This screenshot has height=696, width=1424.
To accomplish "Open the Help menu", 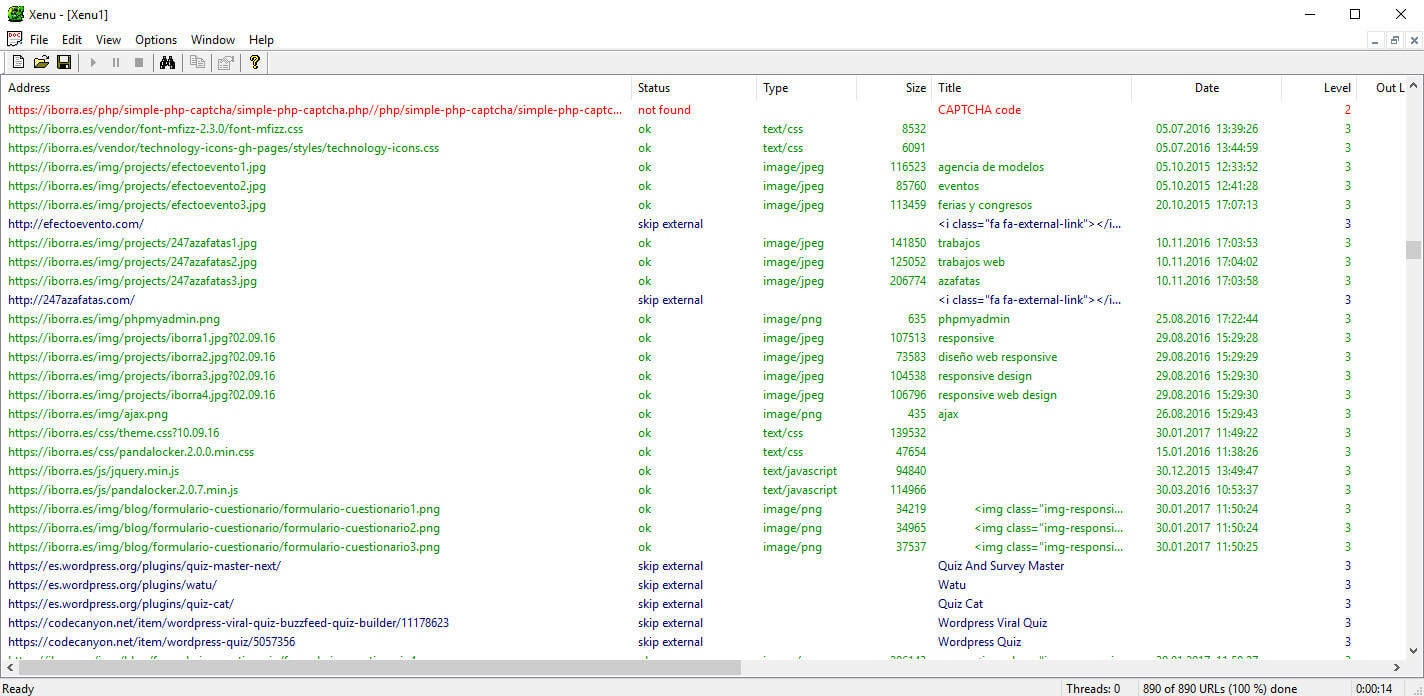I will pos(261,40).
